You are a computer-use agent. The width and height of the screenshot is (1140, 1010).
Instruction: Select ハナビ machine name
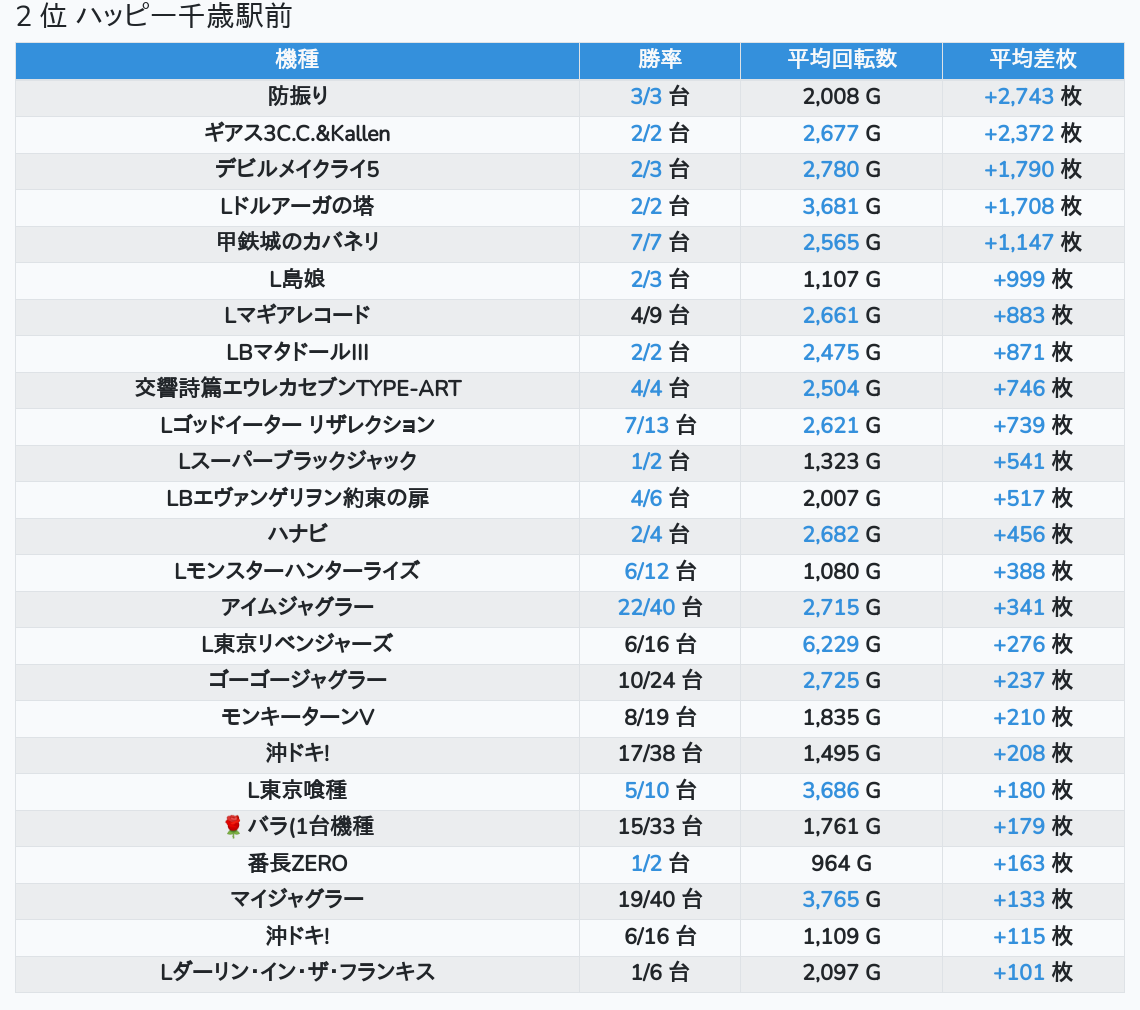click(x=297, y=534)
